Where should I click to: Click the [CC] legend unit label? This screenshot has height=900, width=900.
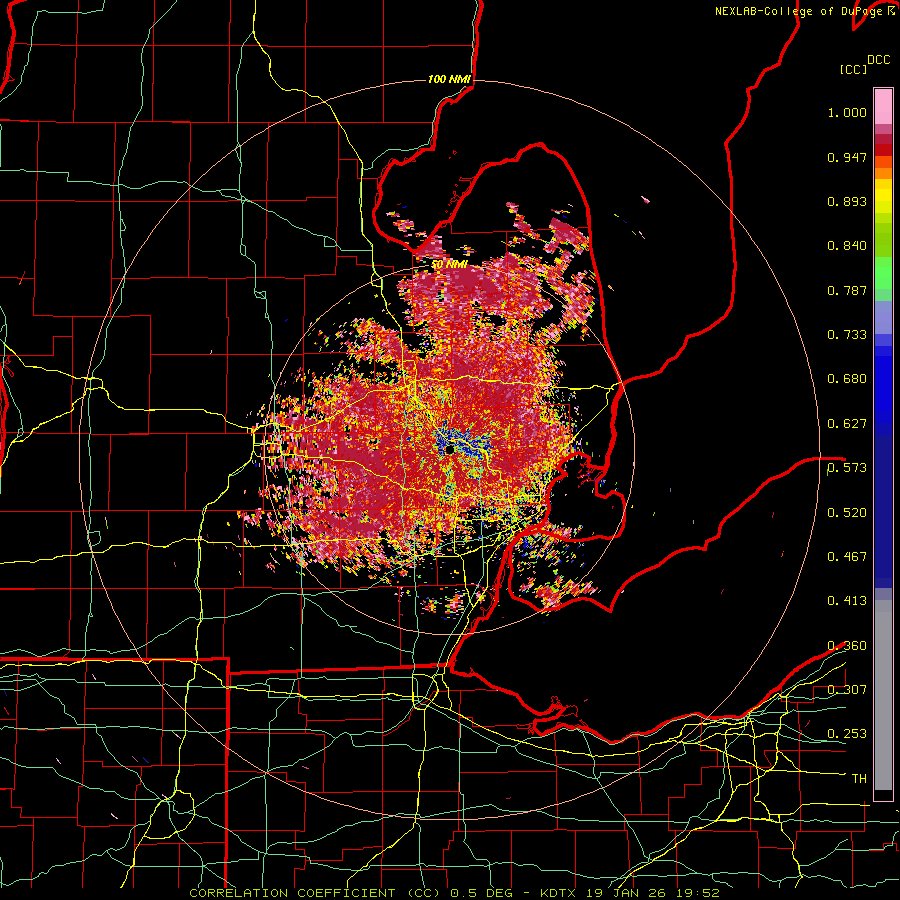854,69
